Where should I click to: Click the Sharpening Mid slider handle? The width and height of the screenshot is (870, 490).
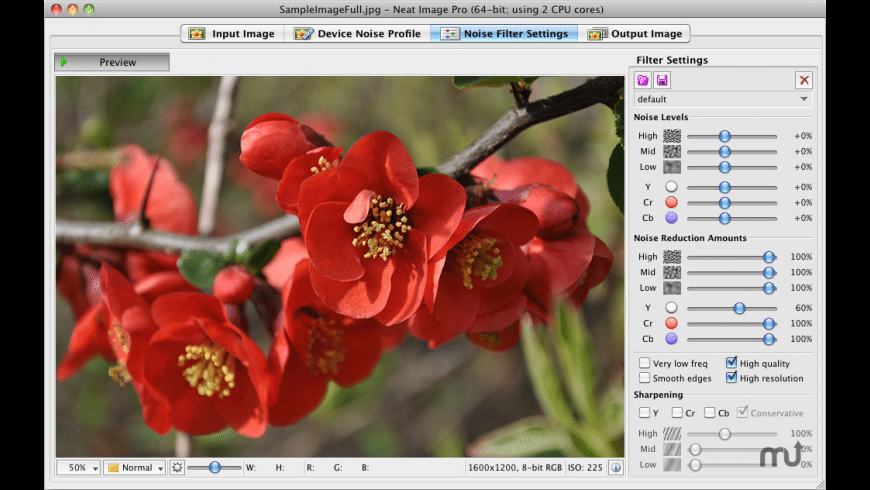(x=695, y=449)
